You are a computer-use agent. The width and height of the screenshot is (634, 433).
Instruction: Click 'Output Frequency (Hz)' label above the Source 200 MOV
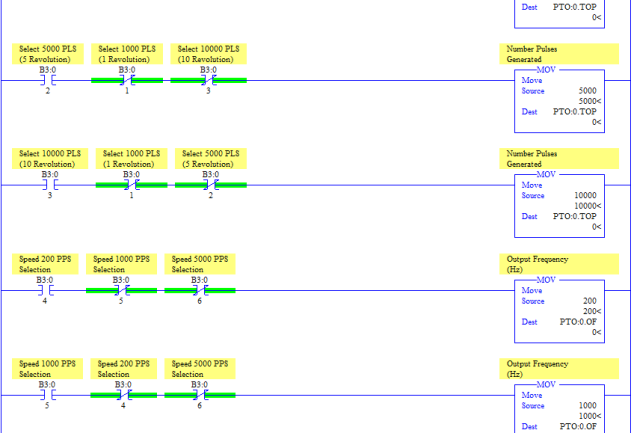click(559, 264)
